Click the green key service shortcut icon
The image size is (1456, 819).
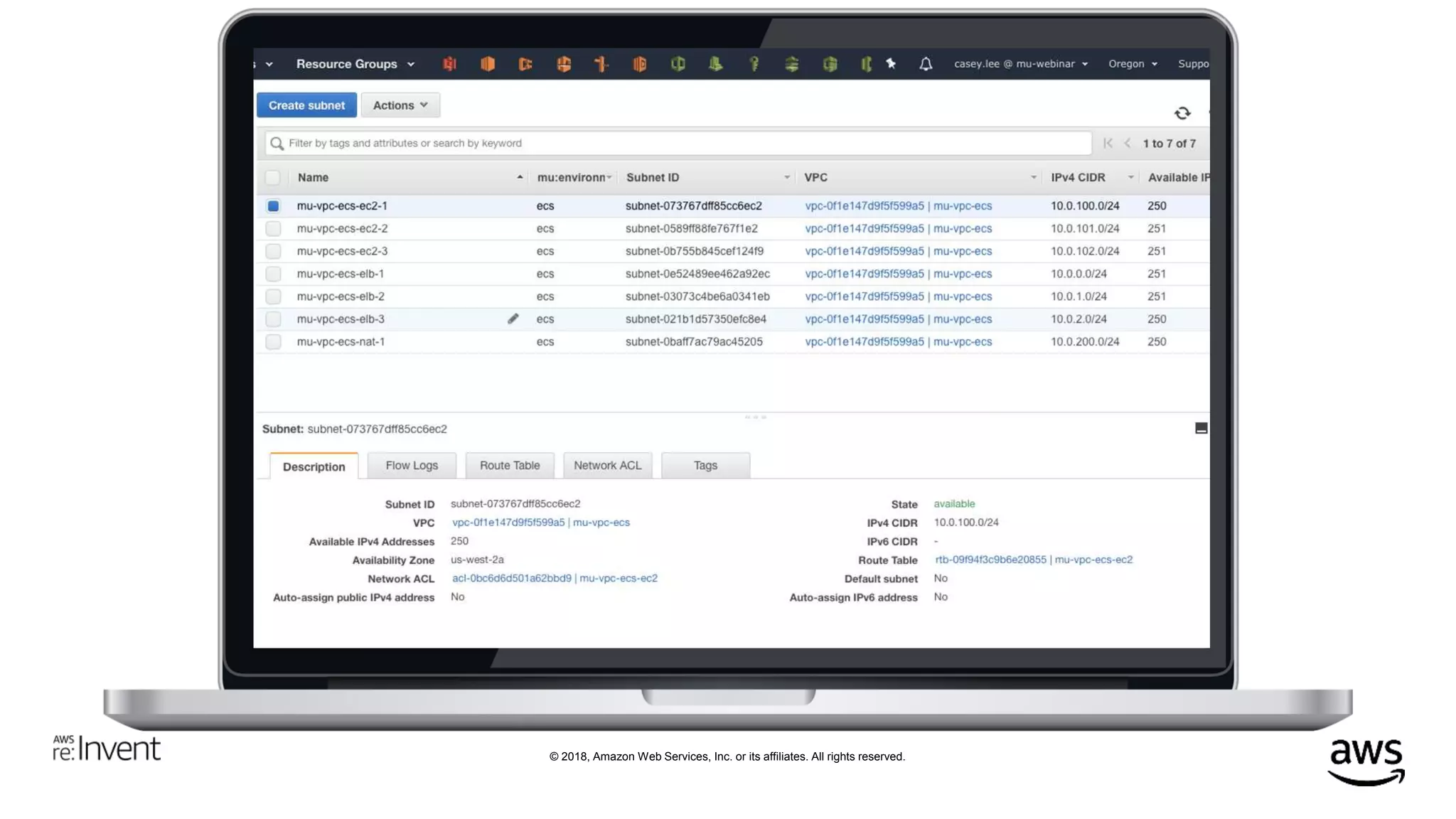pyautogui.click(x=754, y=64)
